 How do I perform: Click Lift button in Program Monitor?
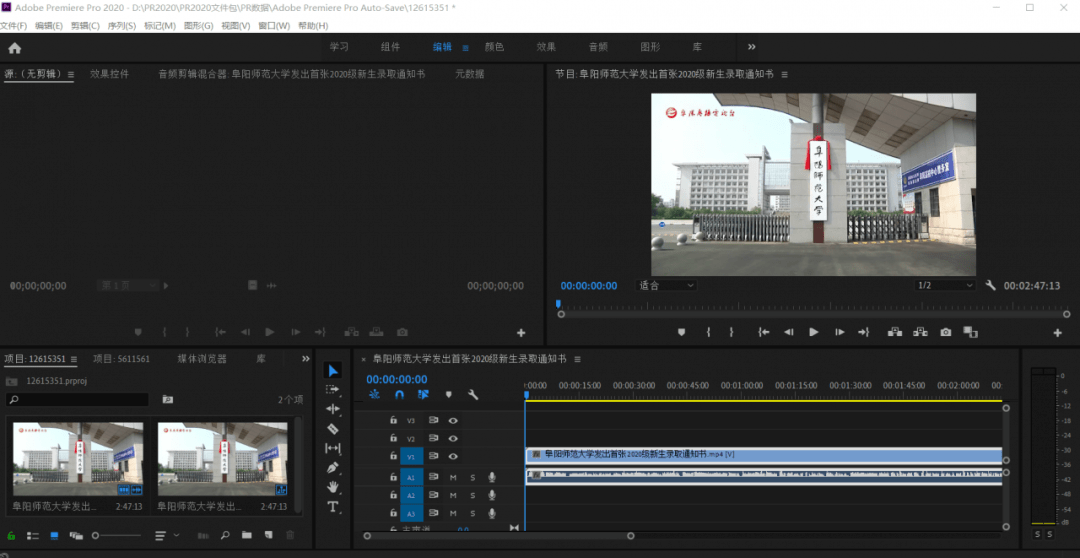point(895,332)
